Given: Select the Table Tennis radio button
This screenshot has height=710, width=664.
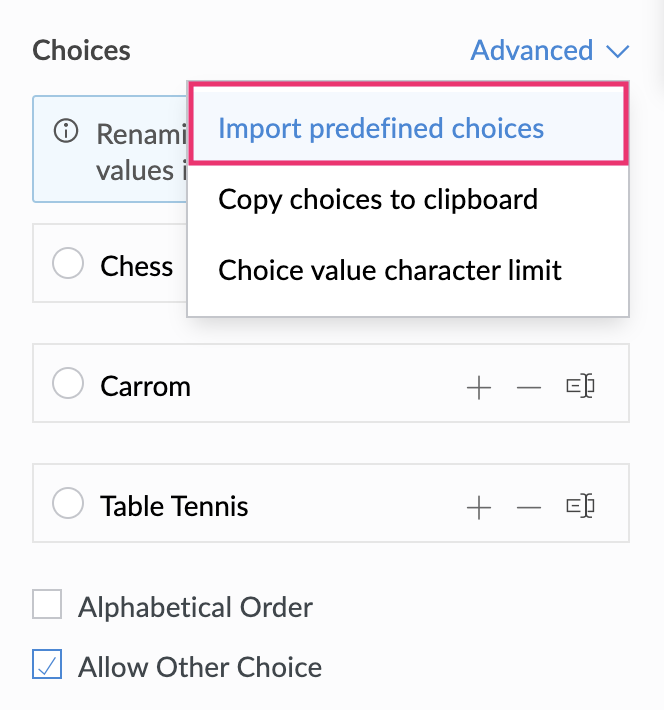Looking at the screenshot, I should [x=68, y=505].
